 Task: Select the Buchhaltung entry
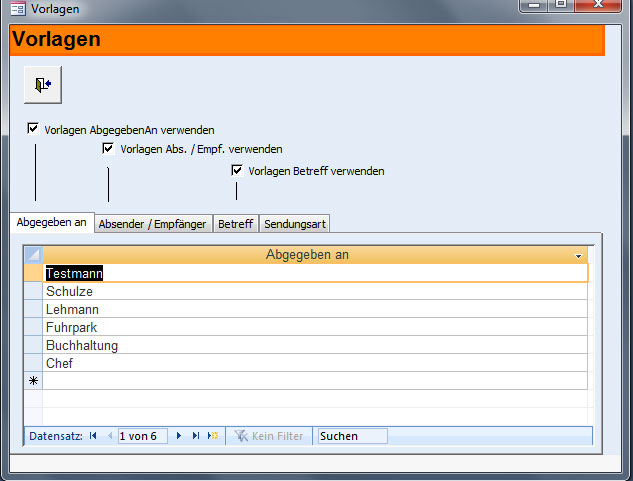pyautogui.click(x=315, y=345)
